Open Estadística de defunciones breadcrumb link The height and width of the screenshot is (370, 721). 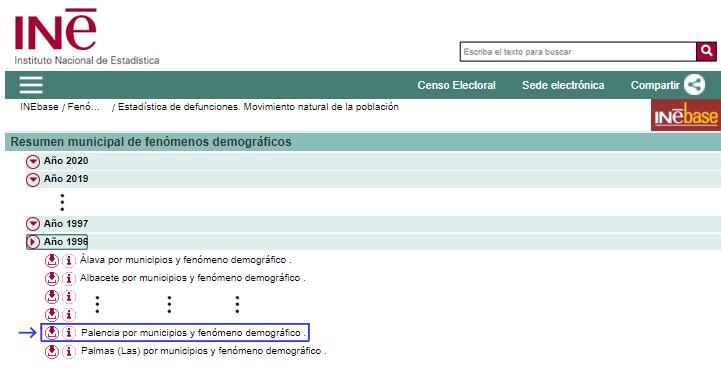[x=258, y=107]
